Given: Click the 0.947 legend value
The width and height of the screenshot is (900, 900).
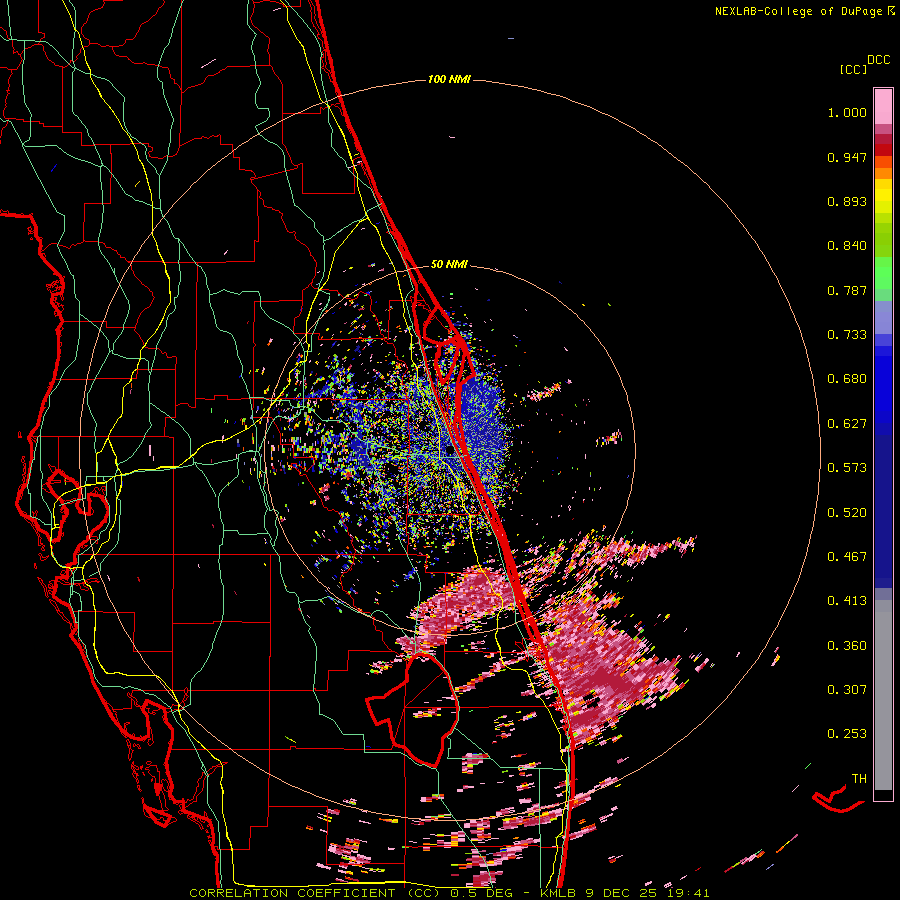Looking at the screenshot, I should click(x=847, y=157).
